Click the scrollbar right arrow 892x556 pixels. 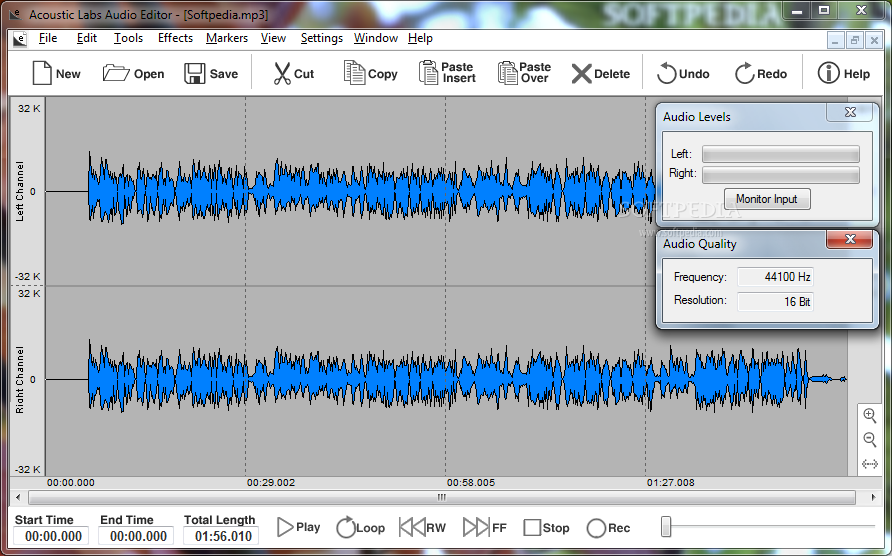(873, 497)
